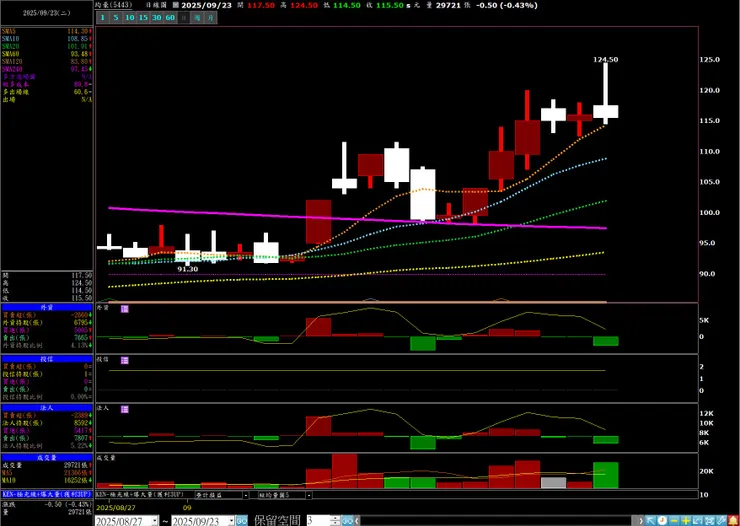Click the date display 2025/09/23(二) in sidebar
The height and width of the screenshot is (526, 740).
[47, 13]
